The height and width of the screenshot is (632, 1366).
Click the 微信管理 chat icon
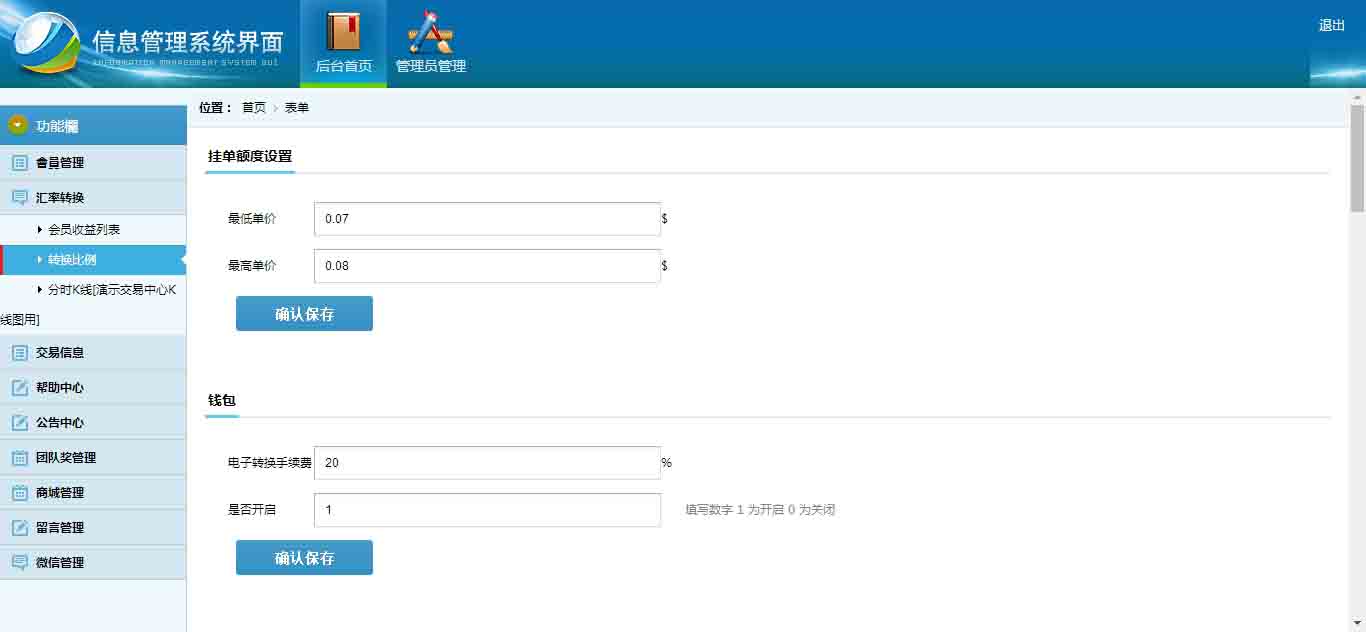click(20, 563)
